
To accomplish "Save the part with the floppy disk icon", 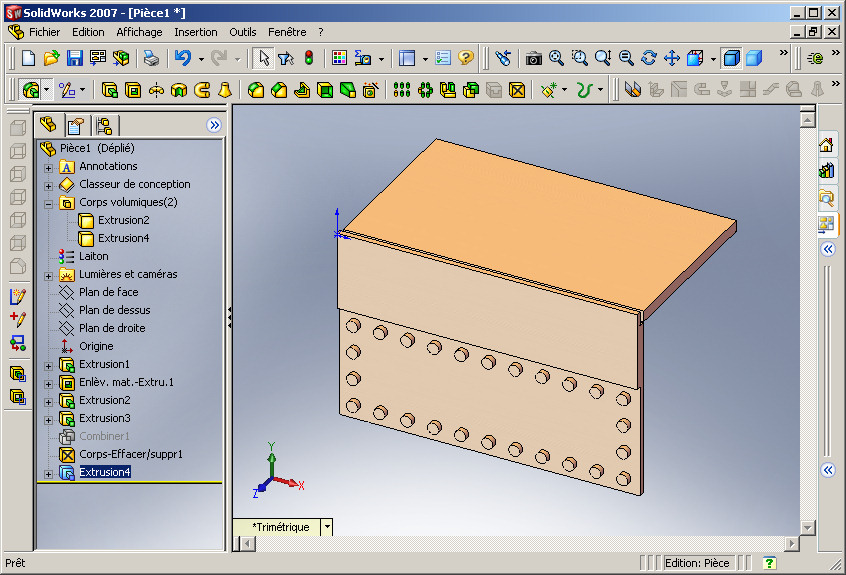I will tap(74, 58).
